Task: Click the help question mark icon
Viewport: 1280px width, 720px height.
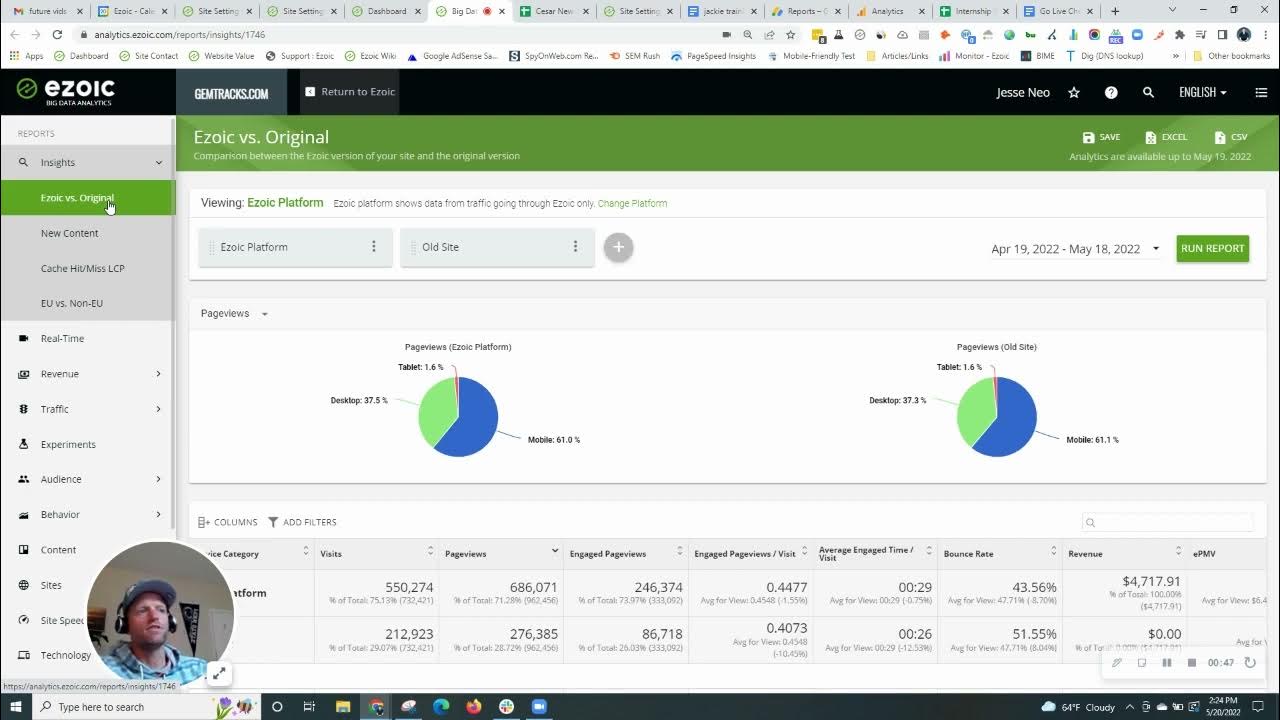Action: coord(1111,92)
